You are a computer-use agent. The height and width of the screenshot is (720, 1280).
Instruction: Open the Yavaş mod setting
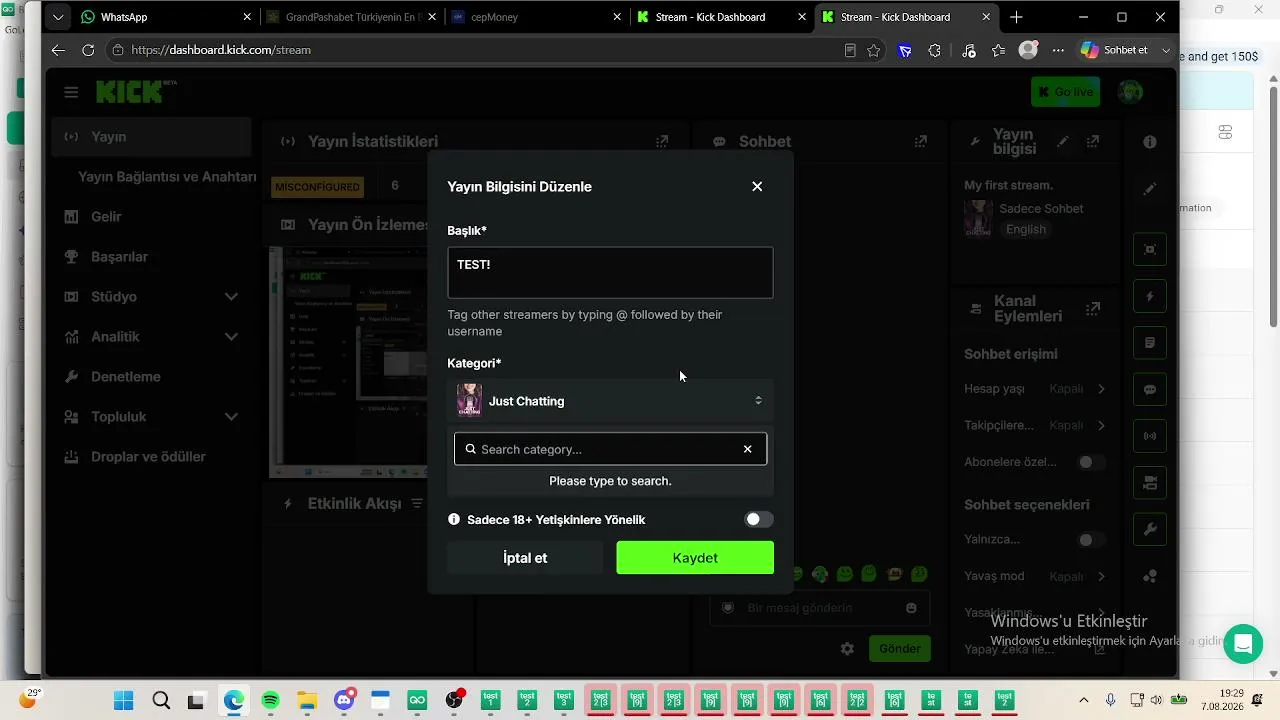point(1035,576)
